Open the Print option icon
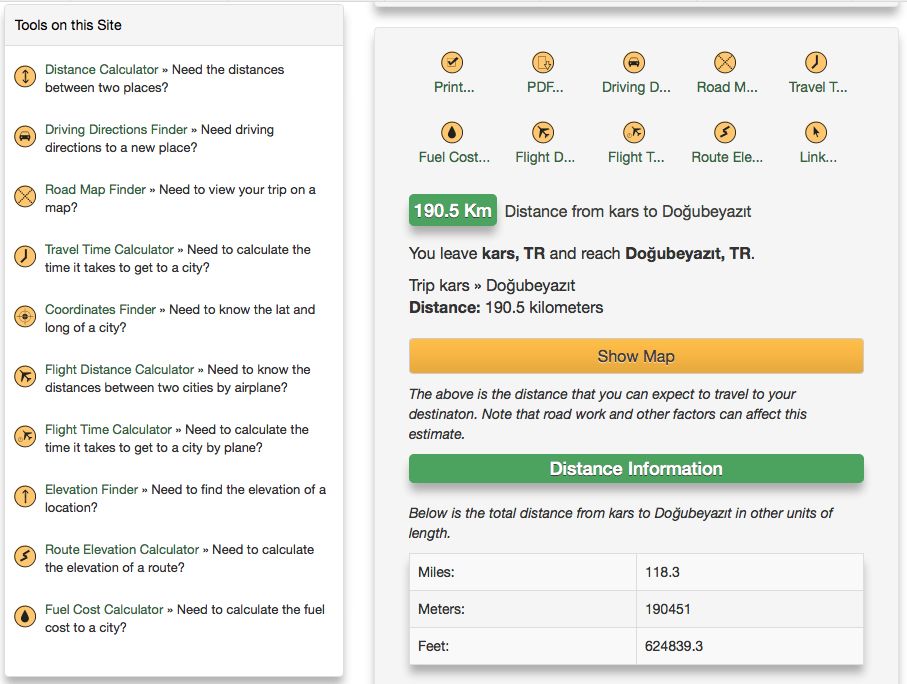 (x=452, y=61)
